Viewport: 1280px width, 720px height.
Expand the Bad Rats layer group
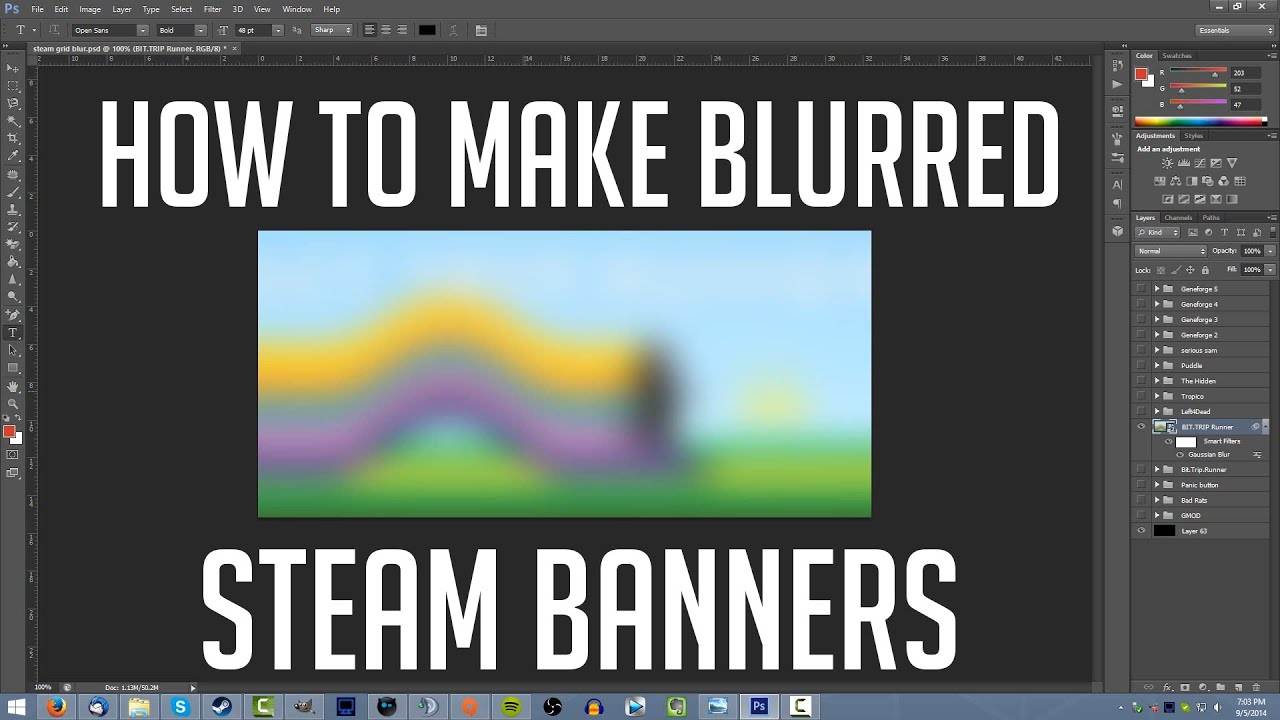point(1157,500)
